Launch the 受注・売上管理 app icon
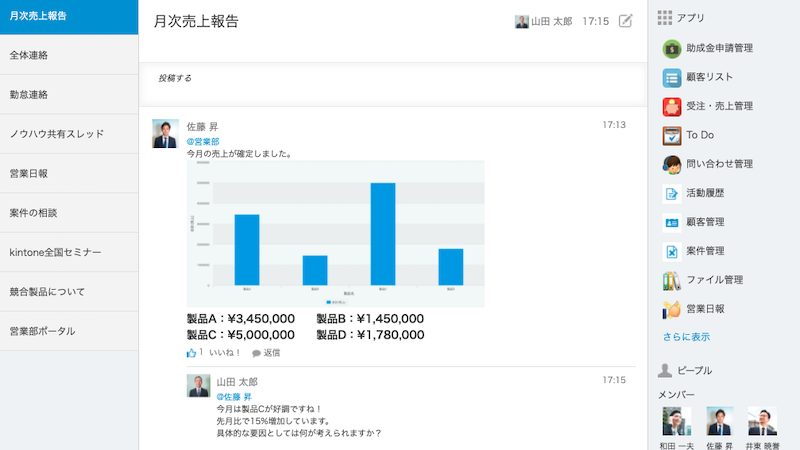 [671, 106]
